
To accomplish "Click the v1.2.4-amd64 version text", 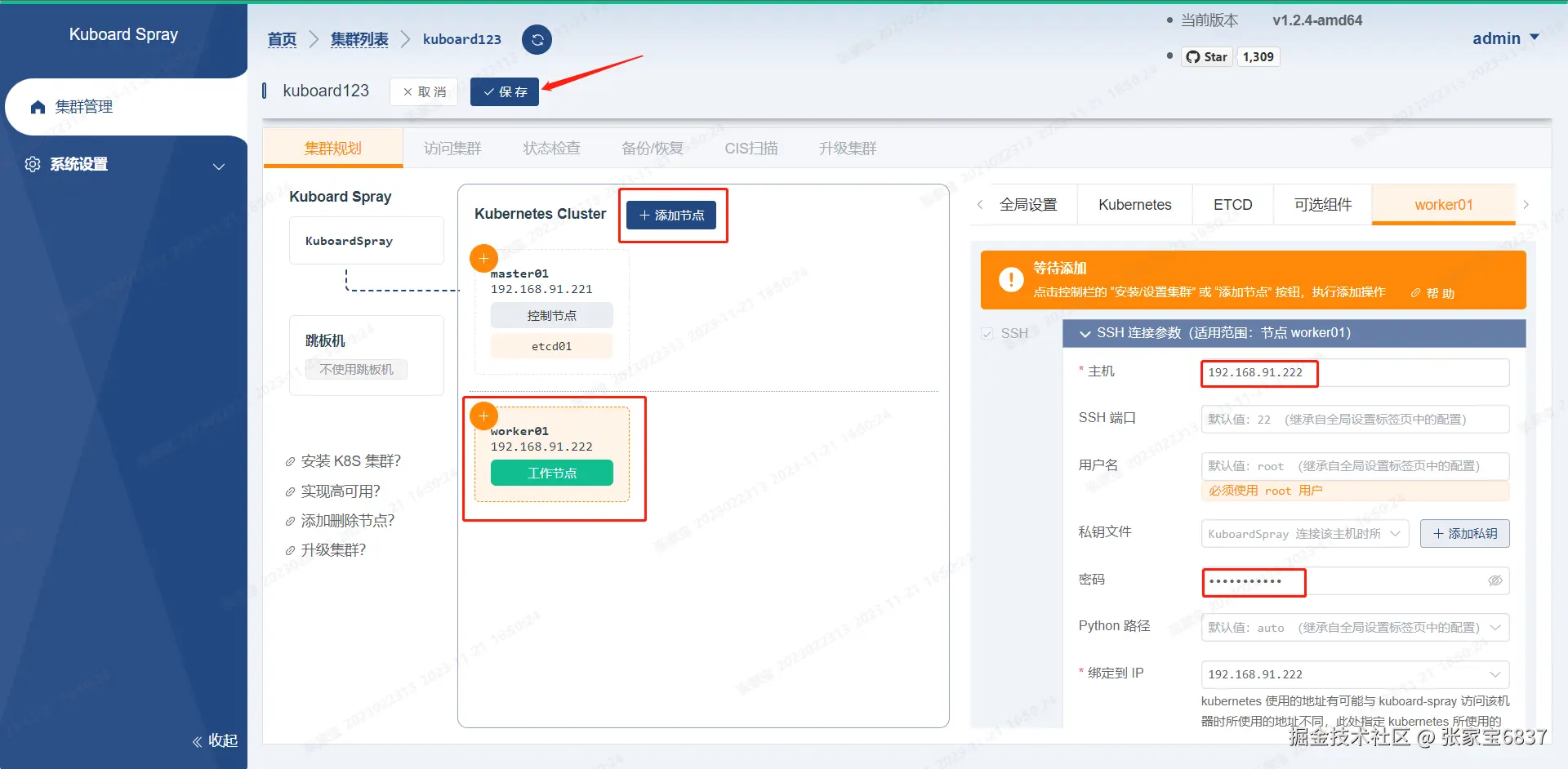I will coord(1317,20).
